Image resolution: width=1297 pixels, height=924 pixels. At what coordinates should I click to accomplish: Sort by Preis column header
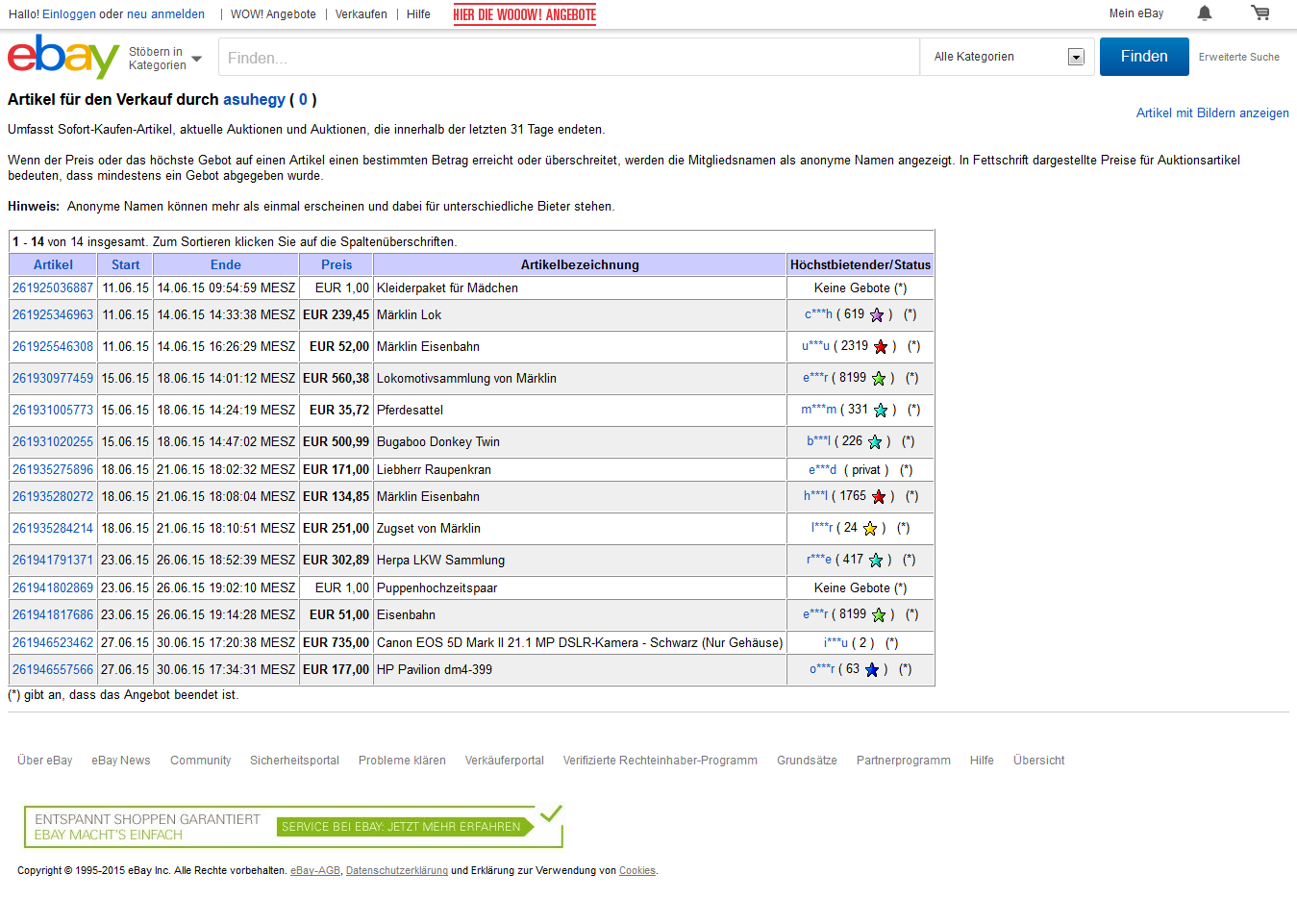click(x=337, y=264)
